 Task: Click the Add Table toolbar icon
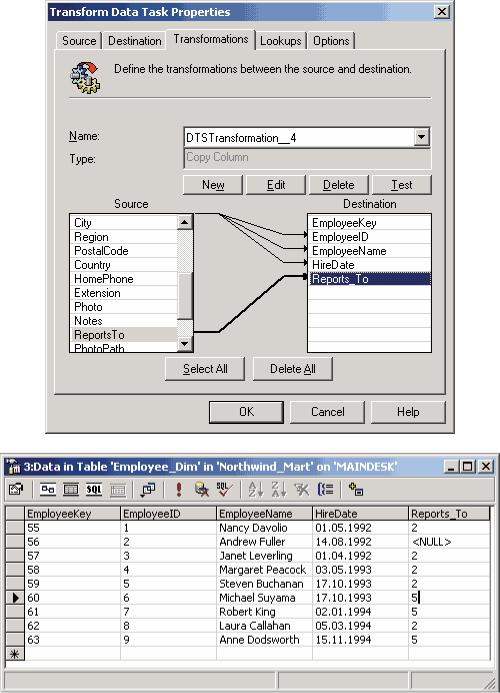(356, 489)
